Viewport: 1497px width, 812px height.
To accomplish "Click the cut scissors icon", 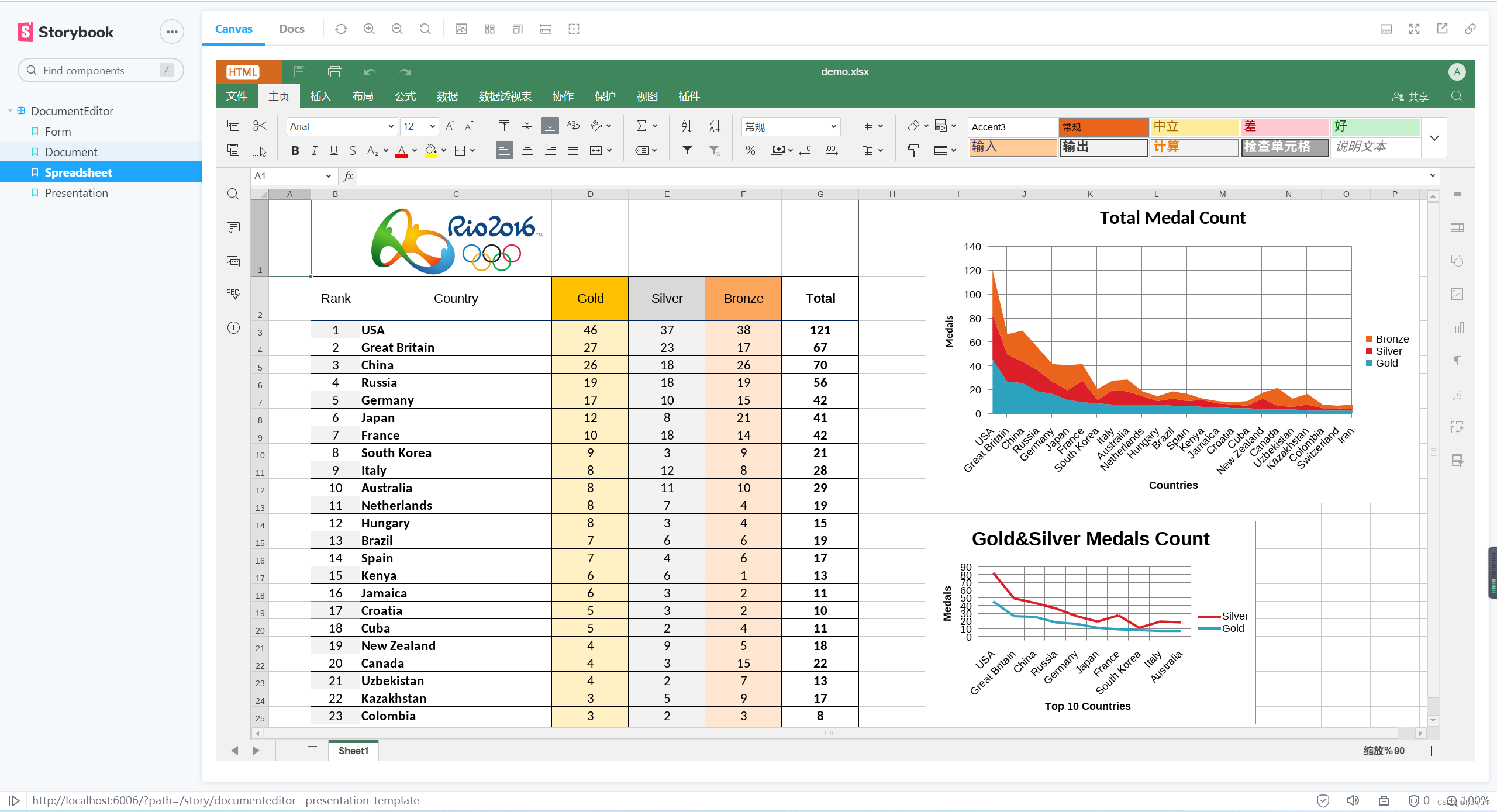I will tap(260, 126).
